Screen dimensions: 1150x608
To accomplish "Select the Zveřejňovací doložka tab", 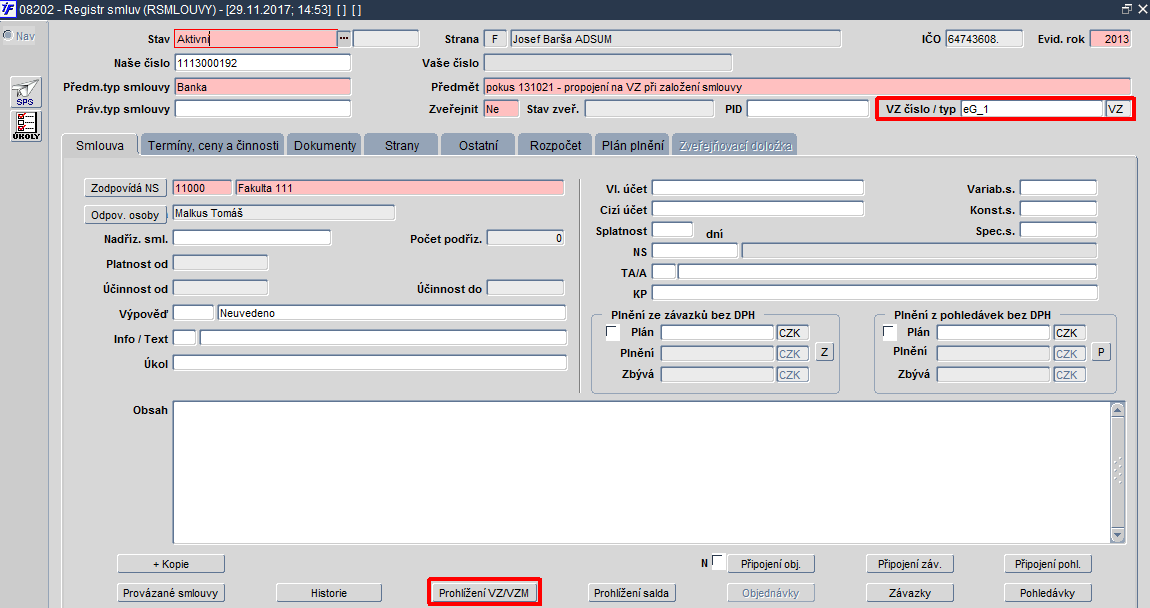I will point(735,145).
